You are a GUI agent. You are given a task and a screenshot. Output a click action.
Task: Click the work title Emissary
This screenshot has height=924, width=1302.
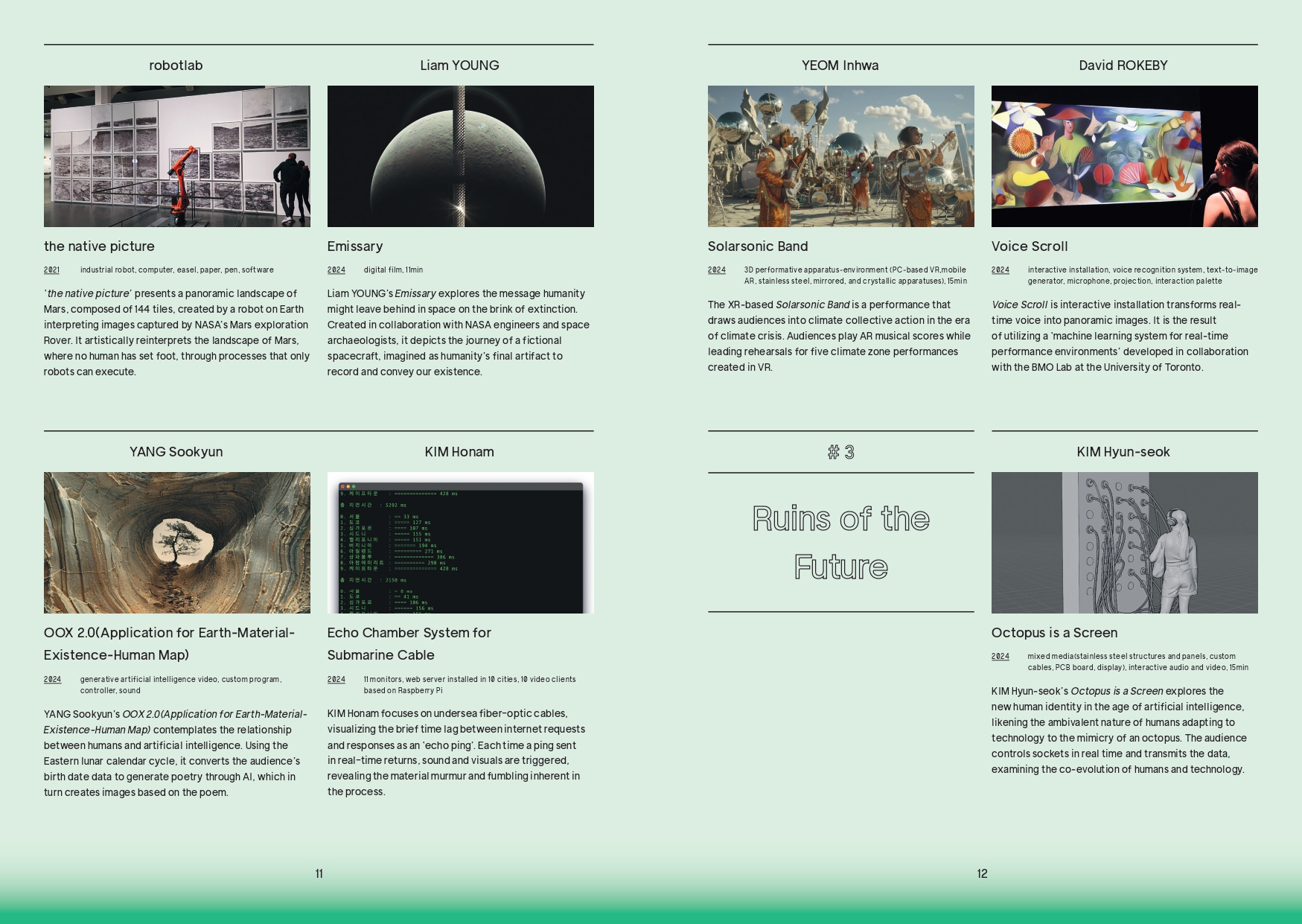click(x=355, y=246)
